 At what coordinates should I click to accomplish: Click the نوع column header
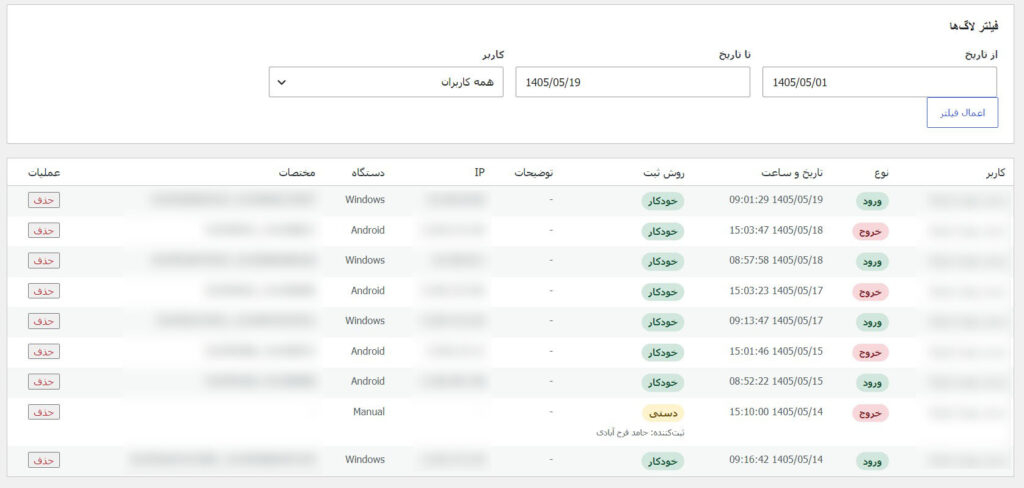882,173
